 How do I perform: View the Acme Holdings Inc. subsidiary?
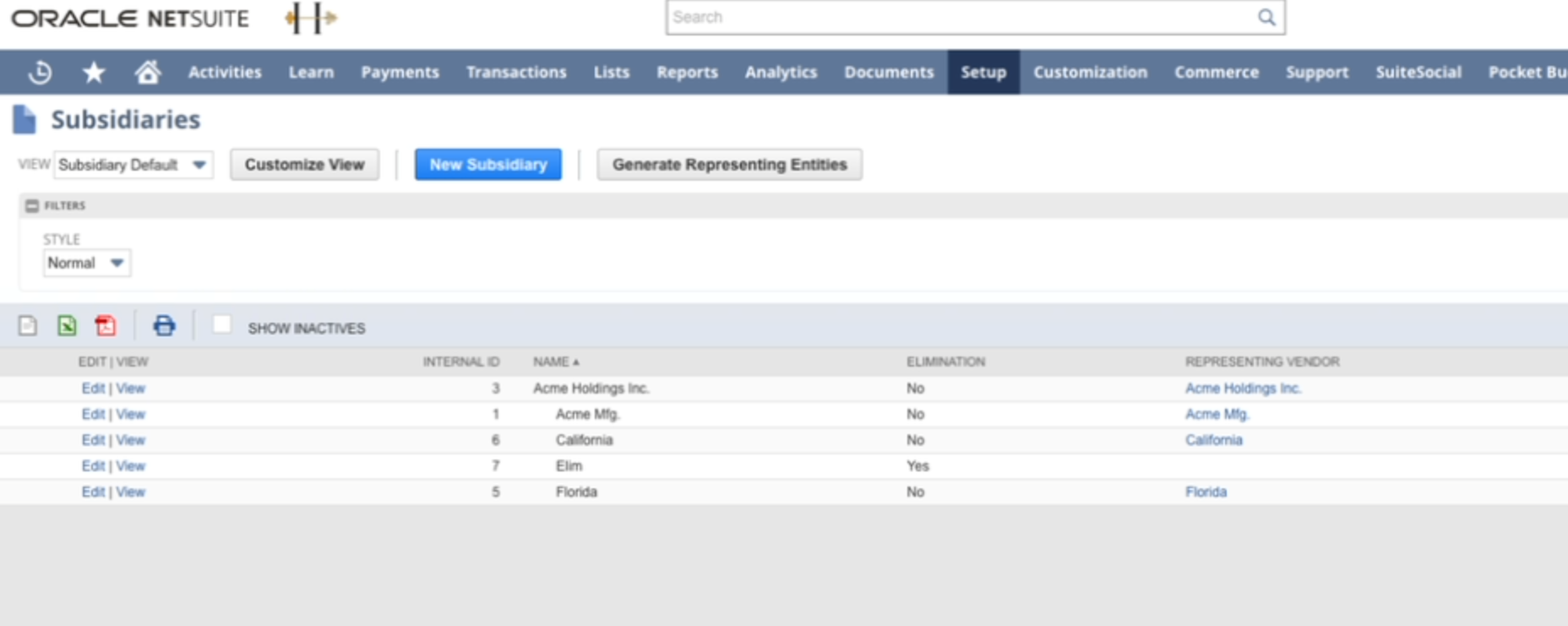click(131, 389)
